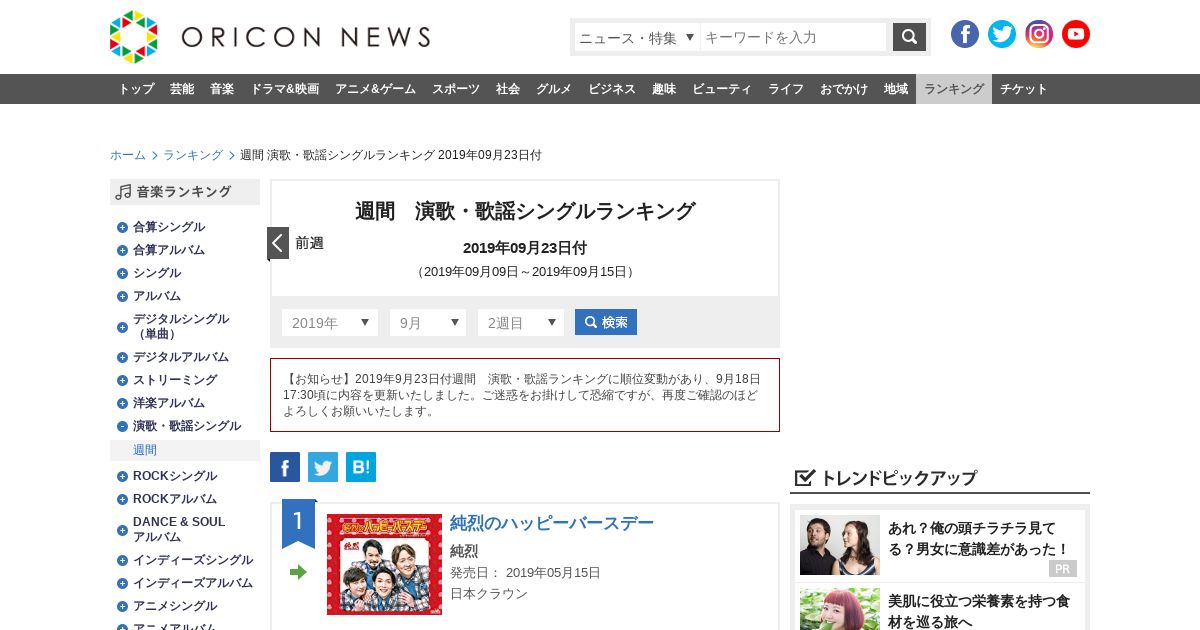Share ranking on Facebook square button
Viewport: 1200px width, 630px height.
tap(285, 467)
